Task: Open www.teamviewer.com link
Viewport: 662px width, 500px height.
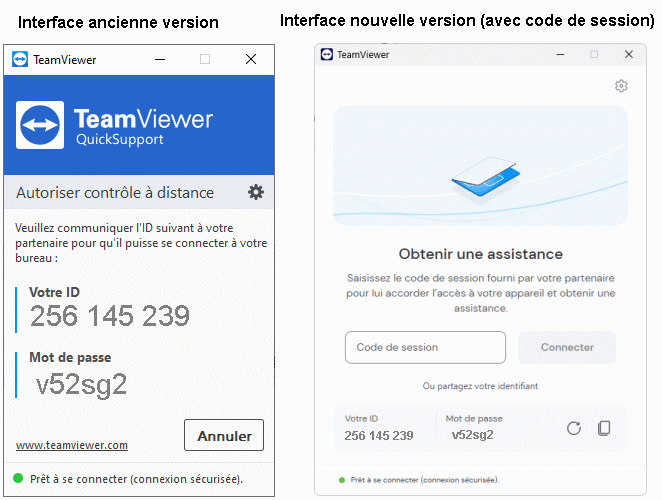Action: 72,445
